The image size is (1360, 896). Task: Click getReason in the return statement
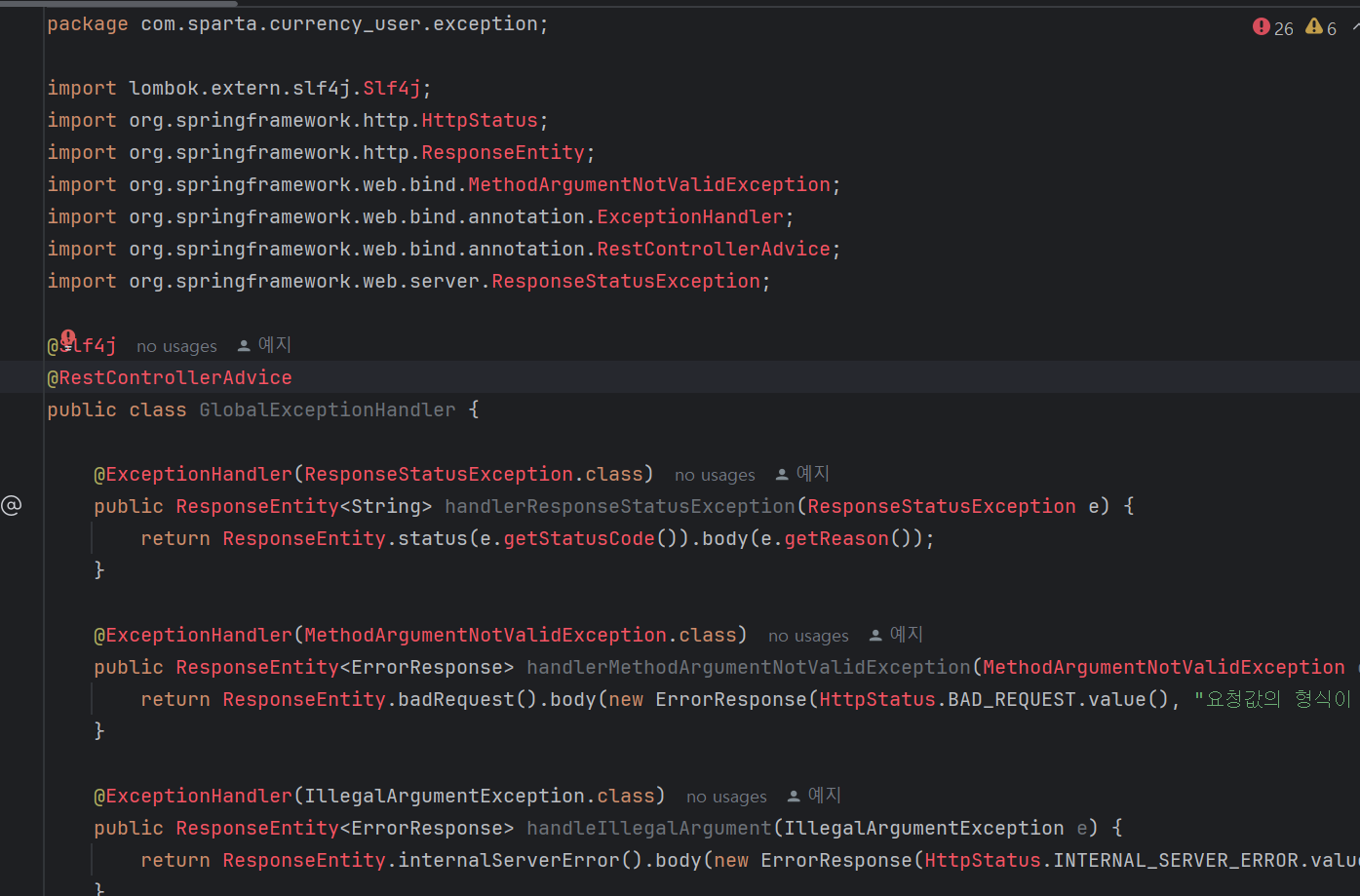[836, 538]
